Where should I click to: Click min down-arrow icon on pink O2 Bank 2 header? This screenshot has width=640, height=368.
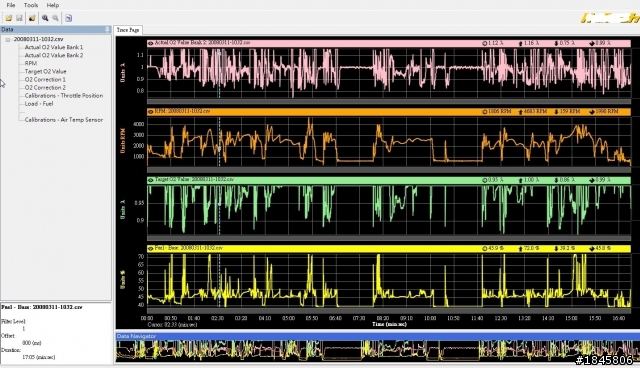[556, 43]
